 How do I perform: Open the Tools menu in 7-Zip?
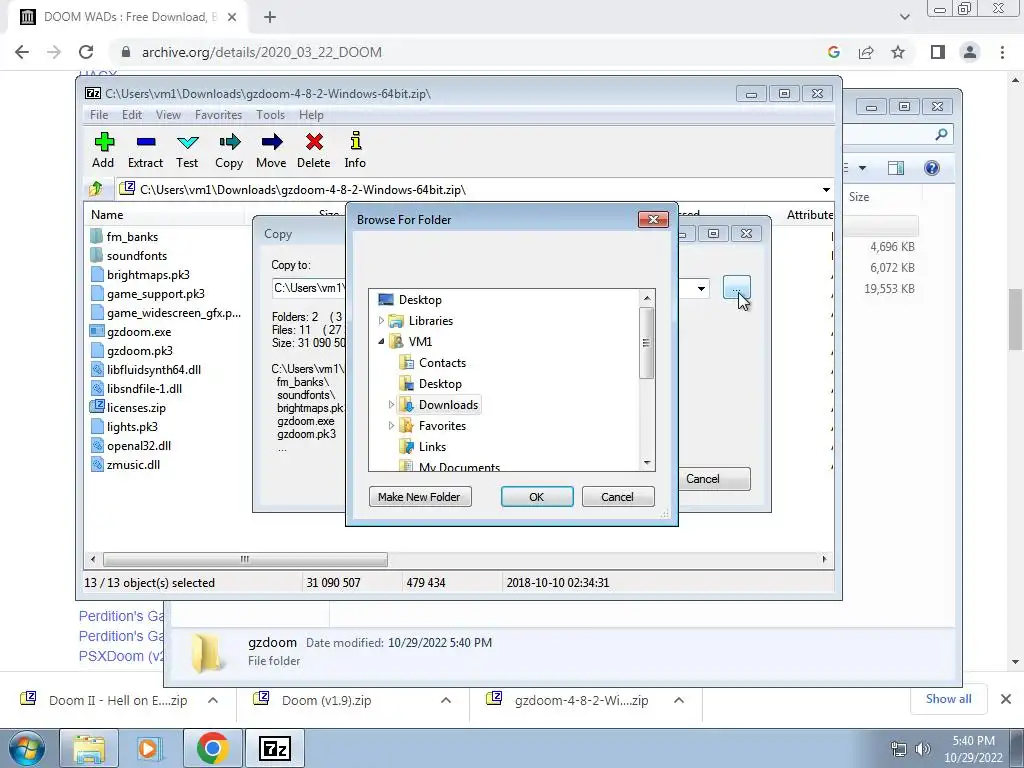point(270,115)
